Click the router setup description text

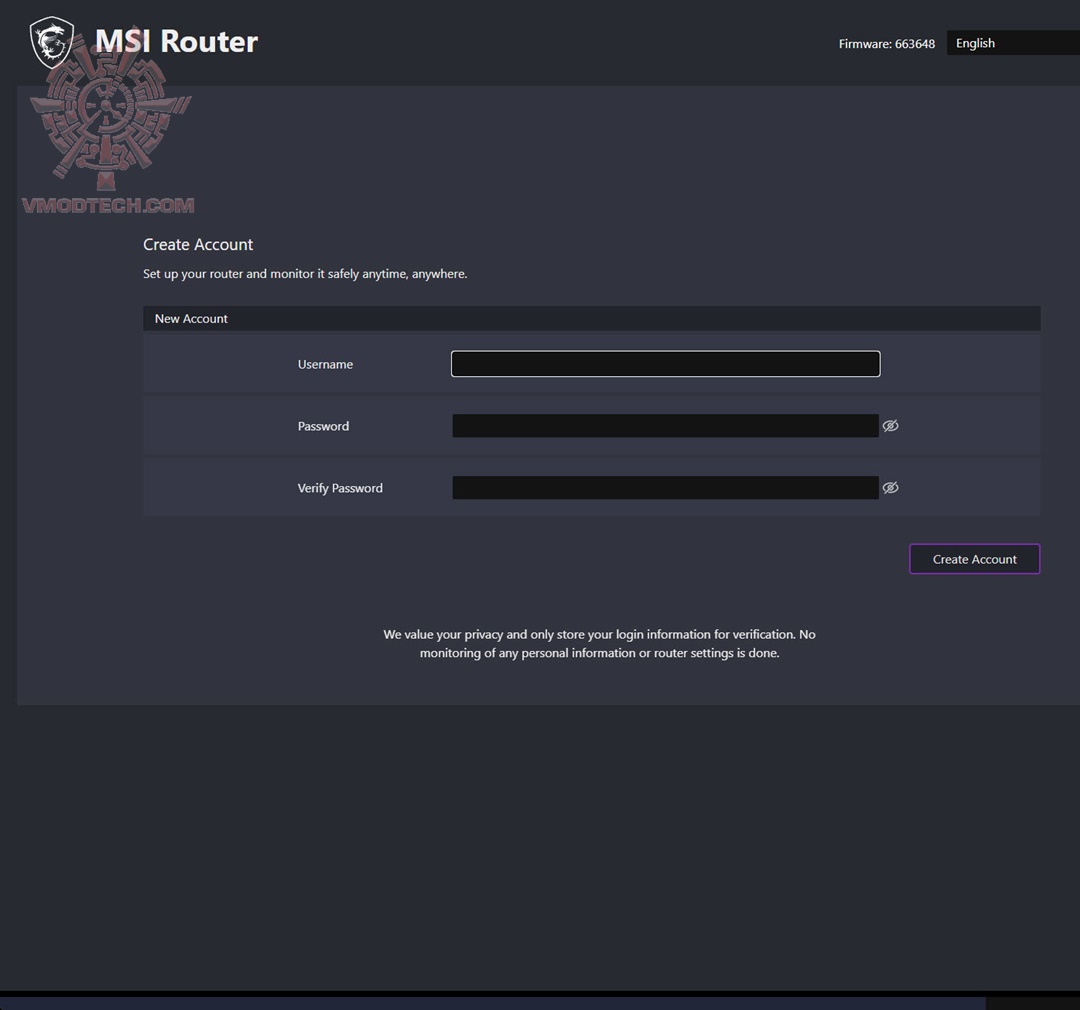[304, 273]
